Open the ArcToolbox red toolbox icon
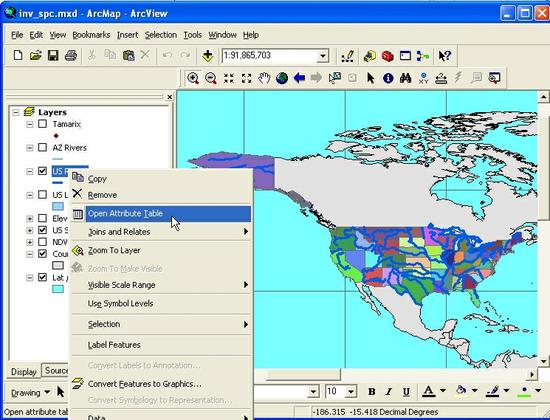This screenshot has height=420, width=550. [x=388, y=56]
